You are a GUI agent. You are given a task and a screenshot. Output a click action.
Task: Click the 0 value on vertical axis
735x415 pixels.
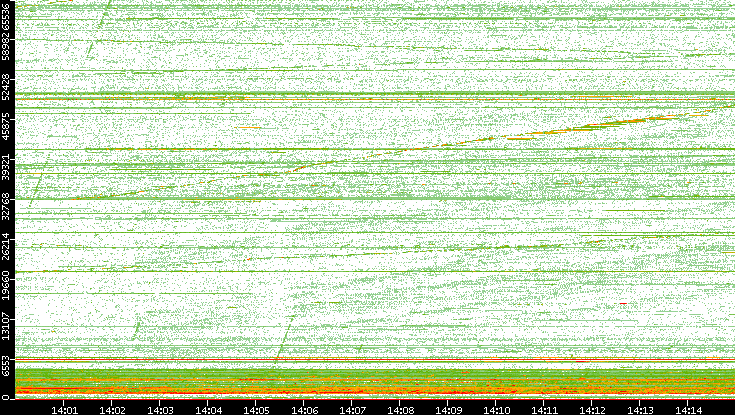[5, 398]
